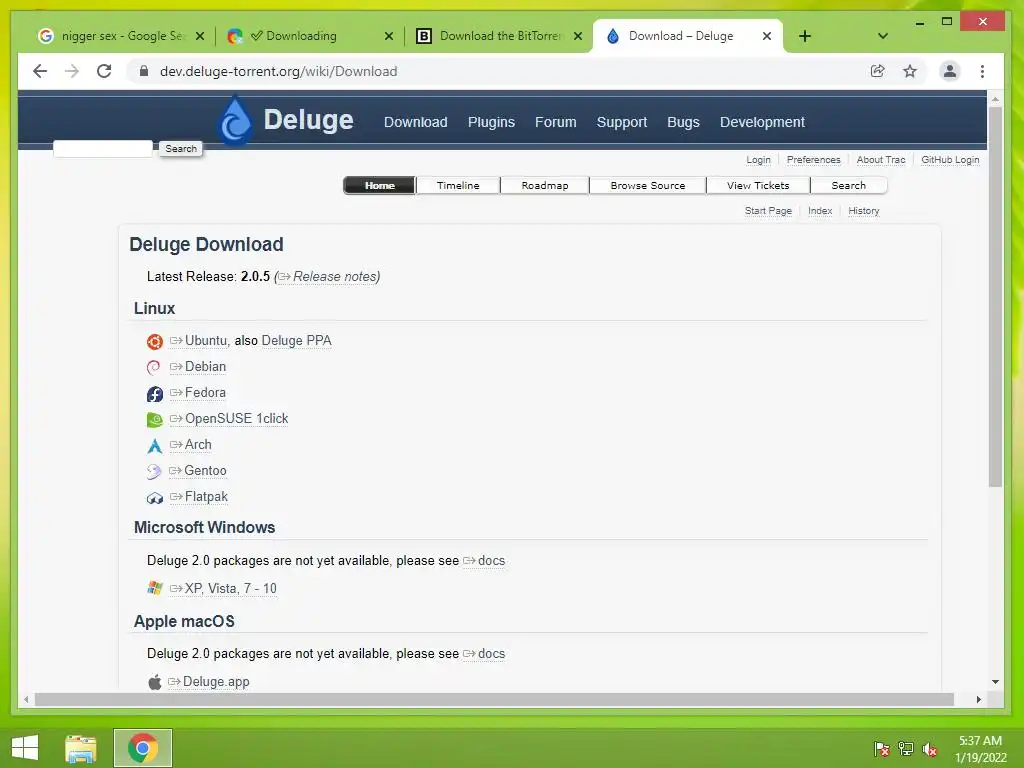1024x768 pixels.
Task: Open the About Trac link
Action: click(881, 160)
